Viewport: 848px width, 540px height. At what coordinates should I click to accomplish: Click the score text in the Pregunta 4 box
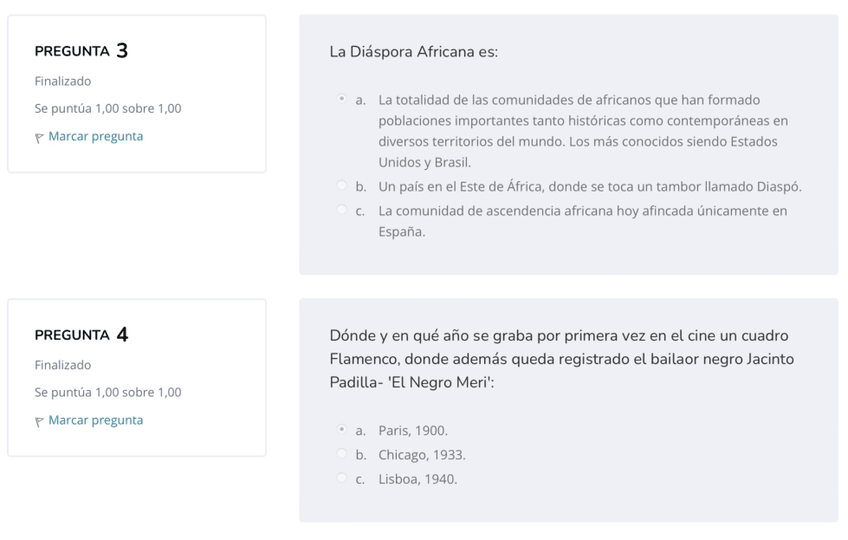tap(108, 392)
